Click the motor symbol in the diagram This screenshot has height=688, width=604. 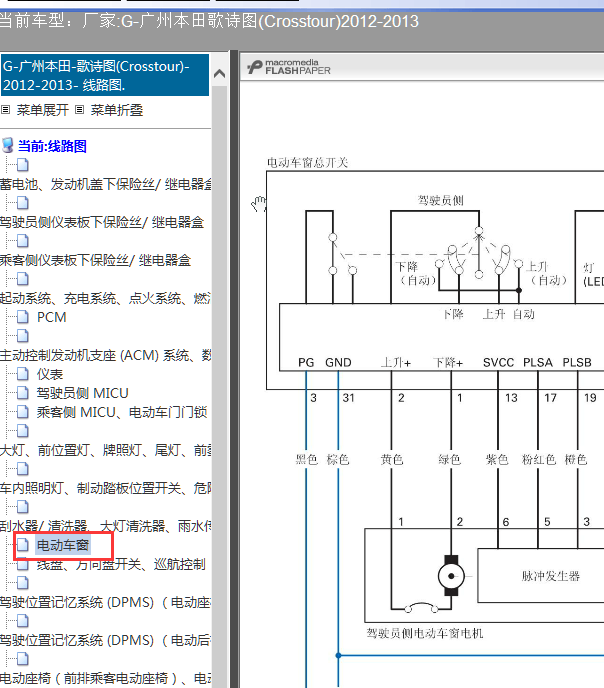[451, 576]
